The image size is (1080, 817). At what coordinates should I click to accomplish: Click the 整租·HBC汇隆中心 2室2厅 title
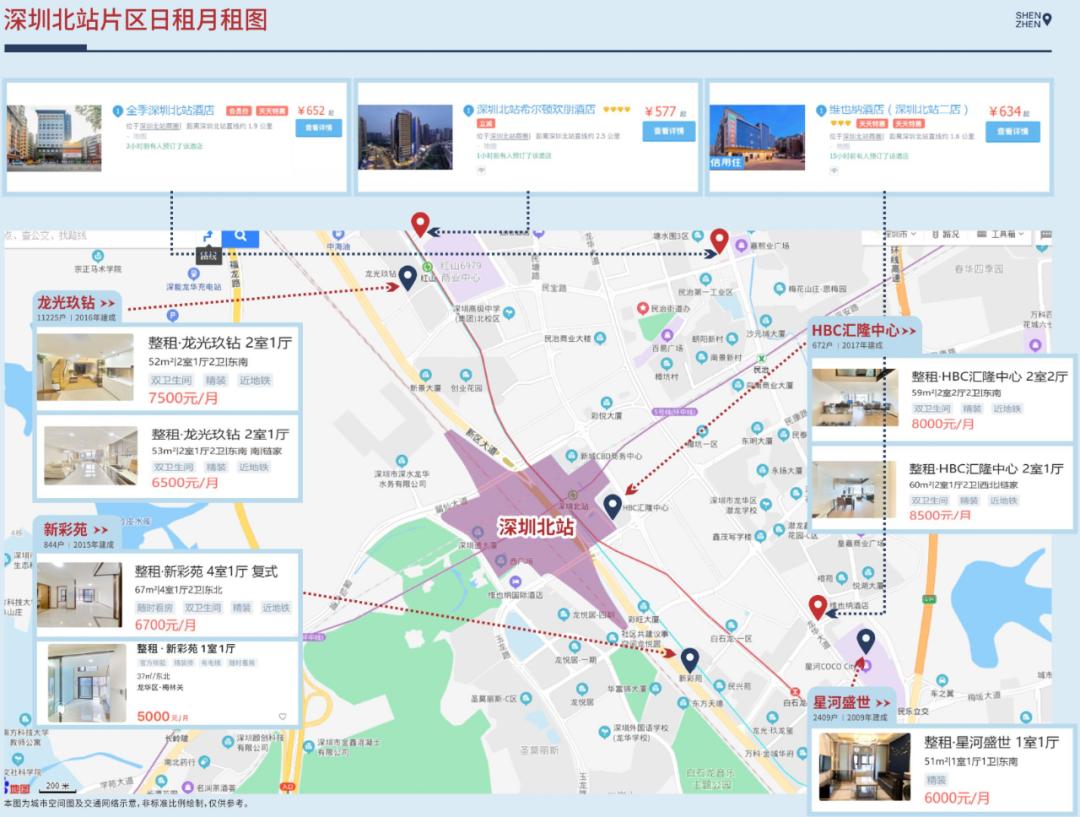click(990, 376)
